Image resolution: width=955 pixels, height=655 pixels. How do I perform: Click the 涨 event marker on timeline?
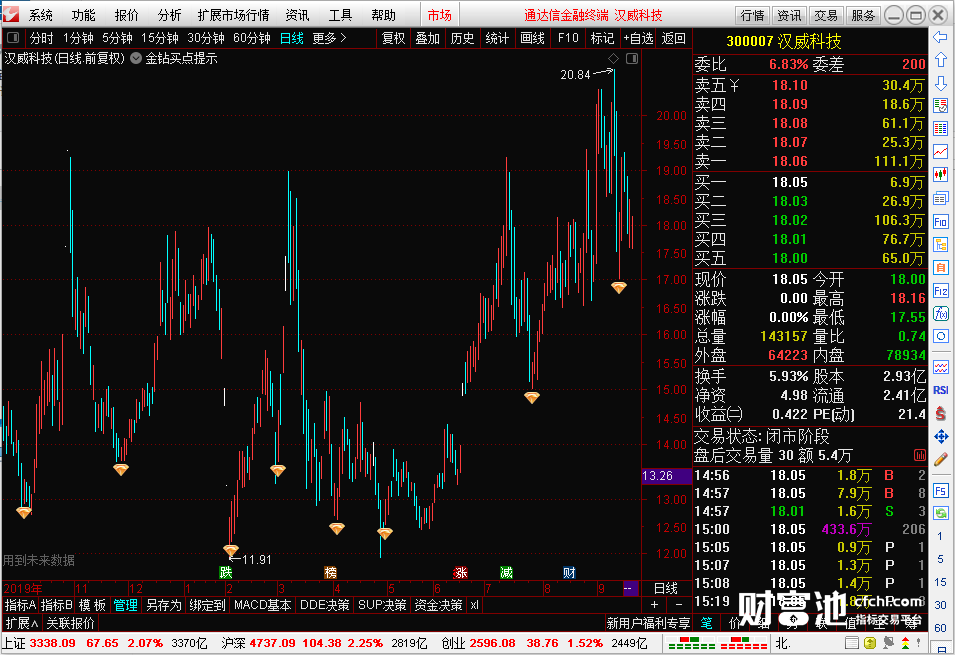pos(460,572)
